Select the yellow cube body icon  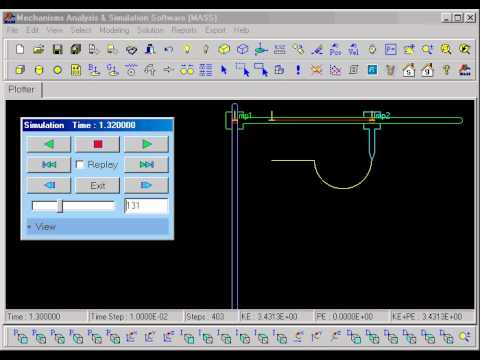click(20, 70)
